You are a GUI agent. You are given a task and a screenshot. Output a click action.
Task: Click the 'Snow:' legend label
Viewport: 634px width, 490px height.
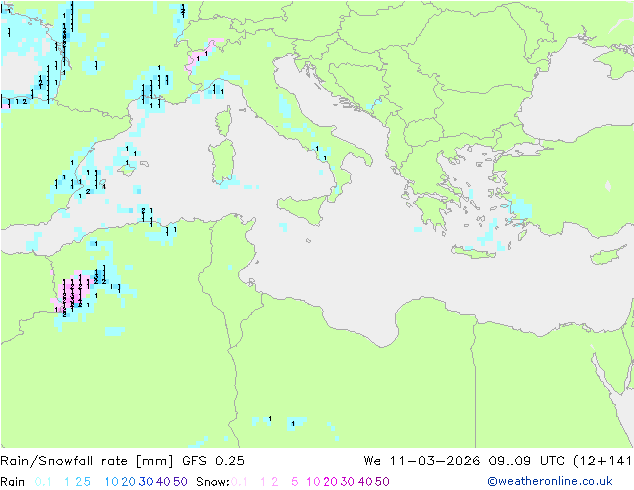pyautogui.click(x=213, y=482)
